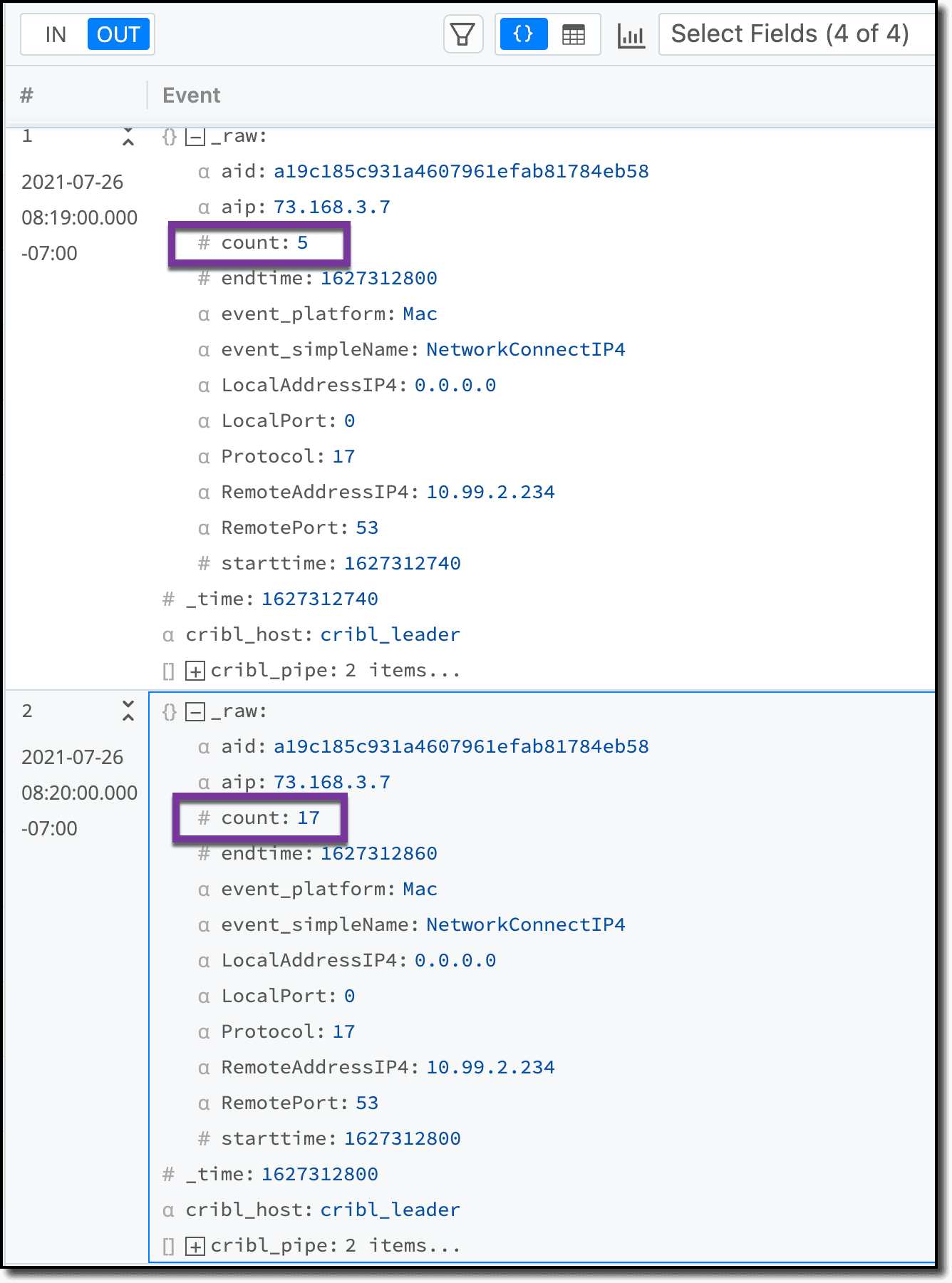The image size is (952, 1283).
Task: Switch to the IN events view
Action: 56,34
